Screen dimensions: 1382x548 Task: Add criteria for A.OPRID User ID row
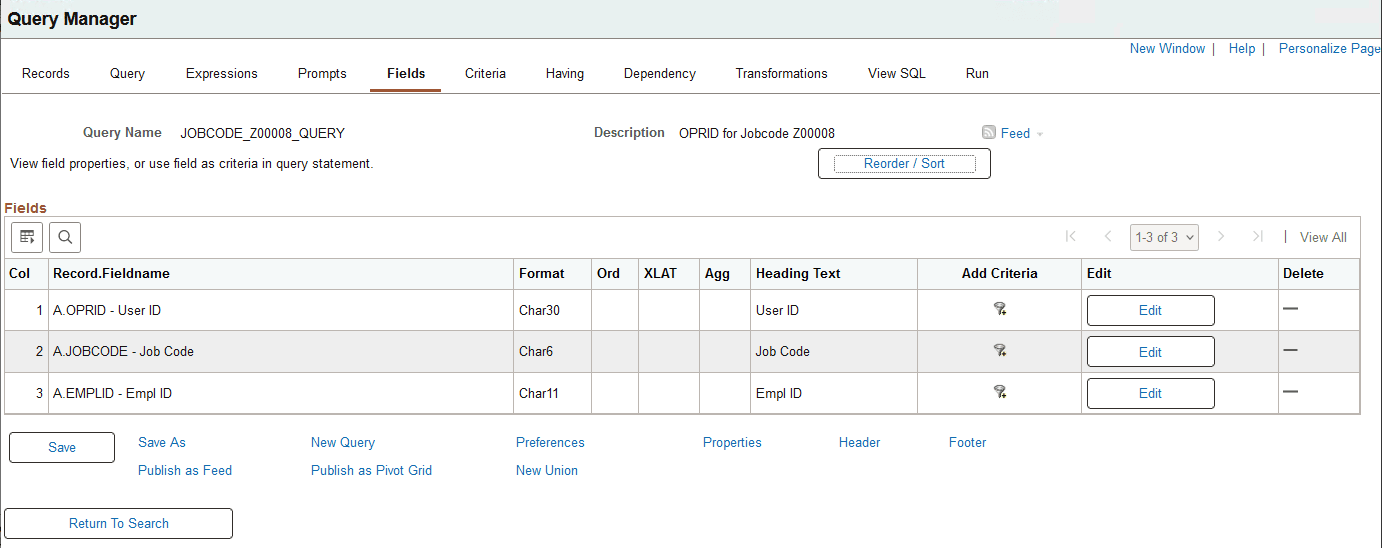click(x=999, y=310)
